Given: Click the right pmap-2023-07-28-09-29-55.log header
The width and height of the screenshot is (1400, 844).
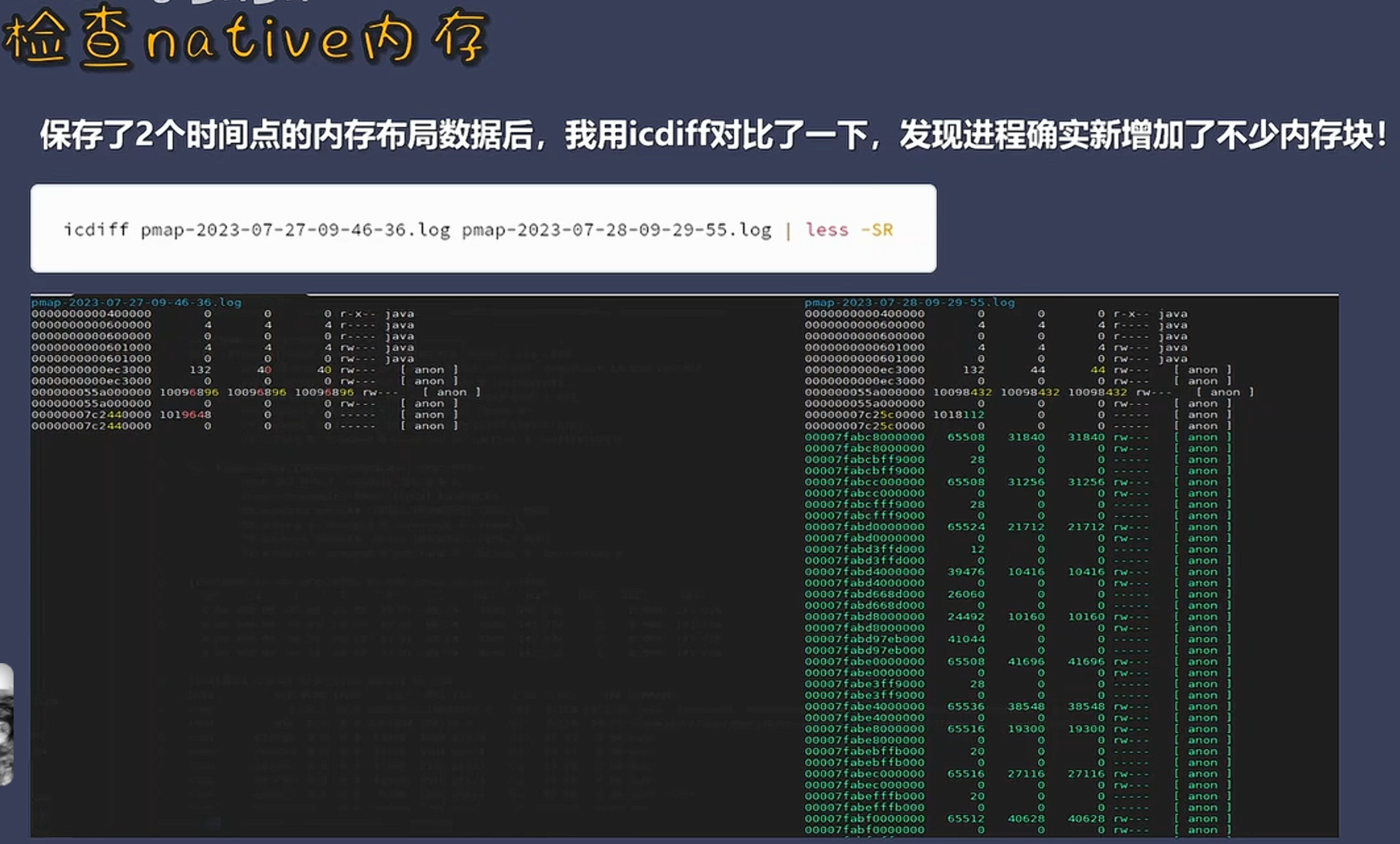Looking at the screenshot, I should [x=910, y=303].
